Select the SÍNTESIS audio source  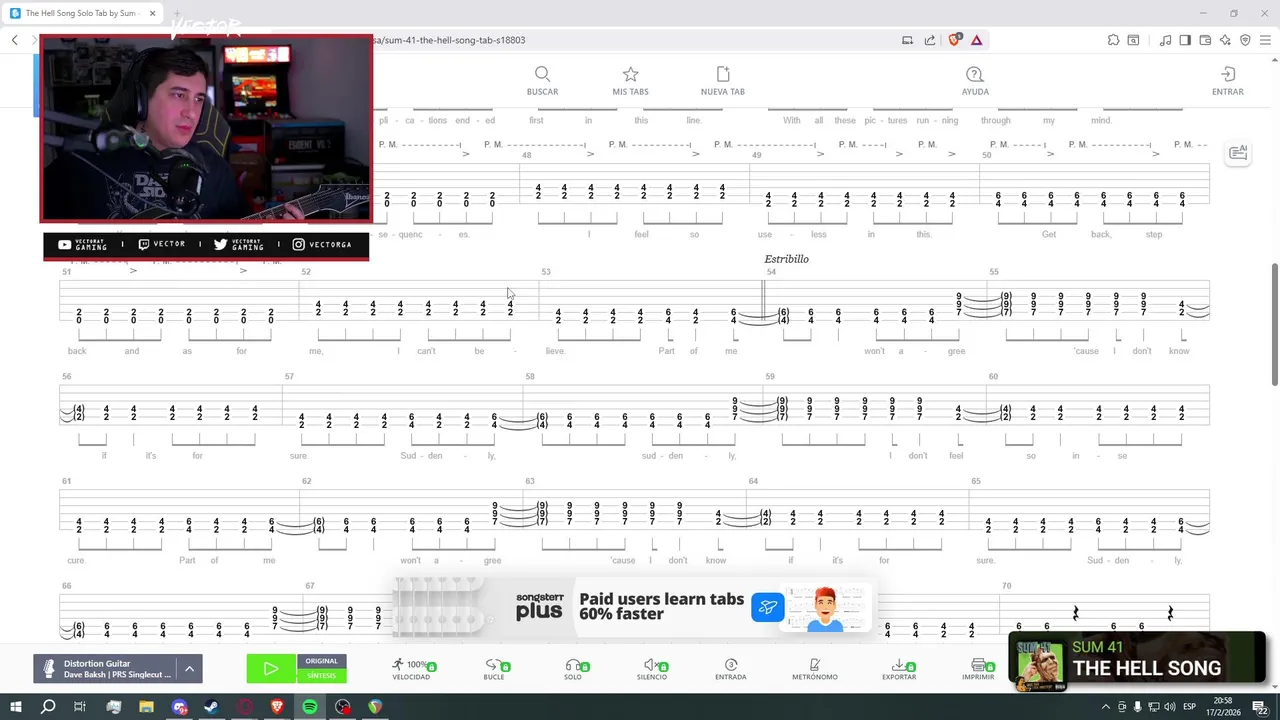pos(321,676)
